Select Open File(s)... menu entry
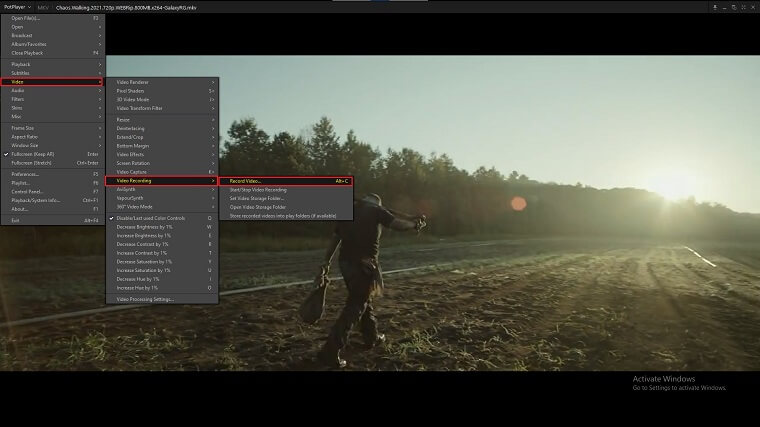Viewport: 760px width, 427px height. tap(53, 18)
